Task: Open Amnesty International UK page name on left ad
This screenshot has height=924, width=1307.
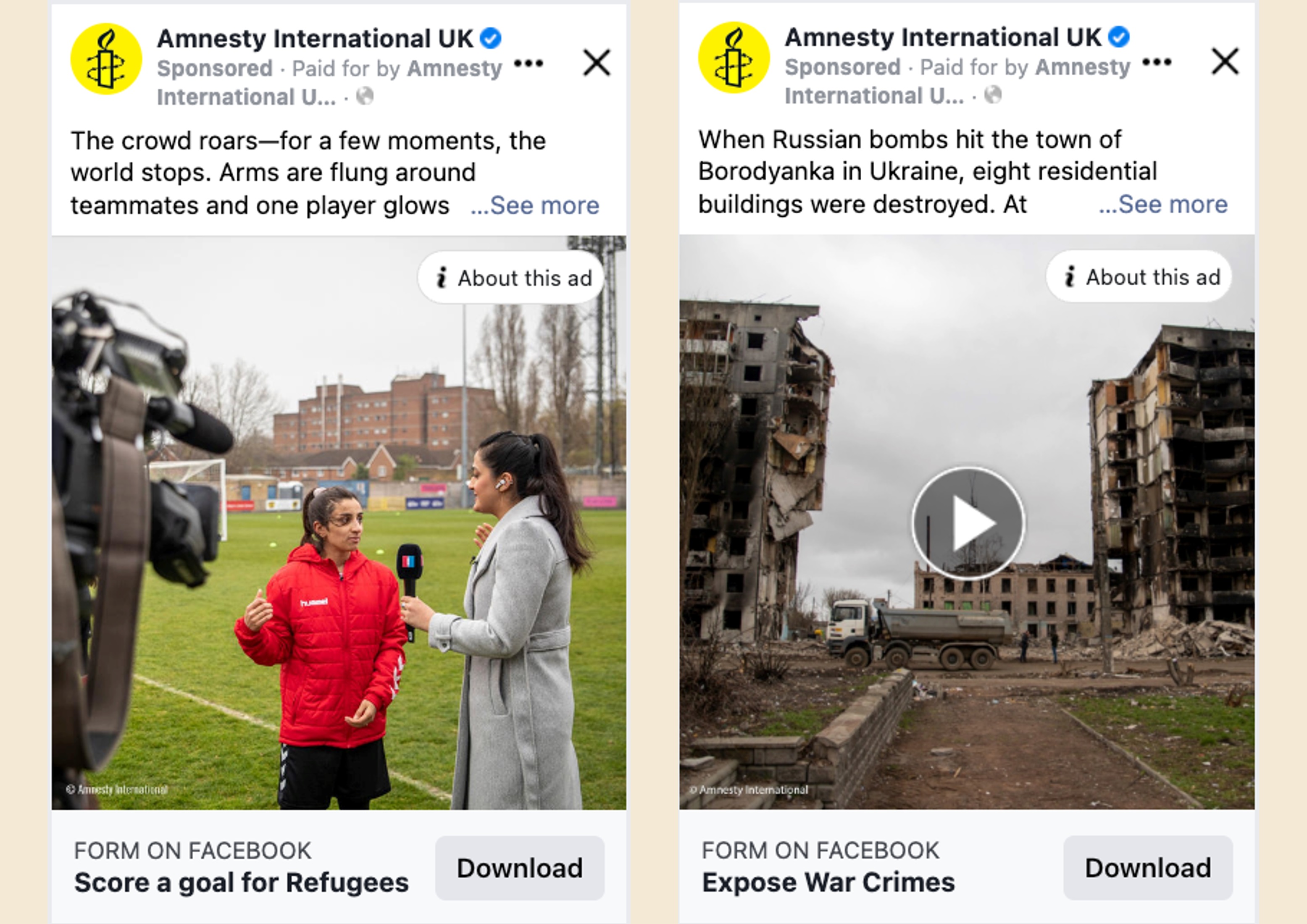Action: click(315, 39)
